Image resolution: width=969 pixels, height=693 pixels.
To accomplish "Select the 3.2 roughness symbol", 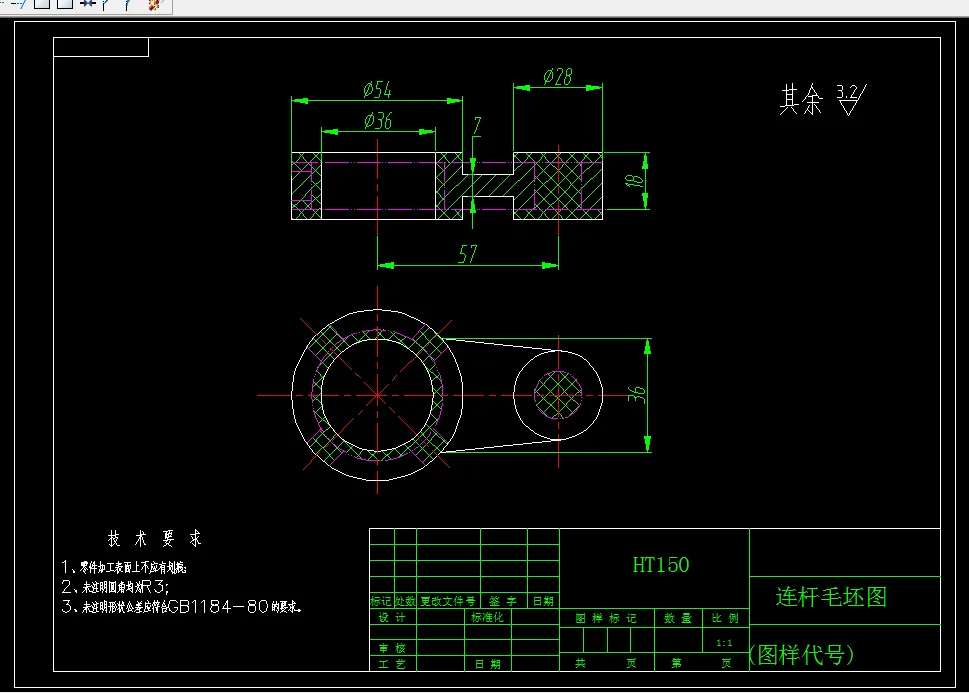I will [851, 99].
